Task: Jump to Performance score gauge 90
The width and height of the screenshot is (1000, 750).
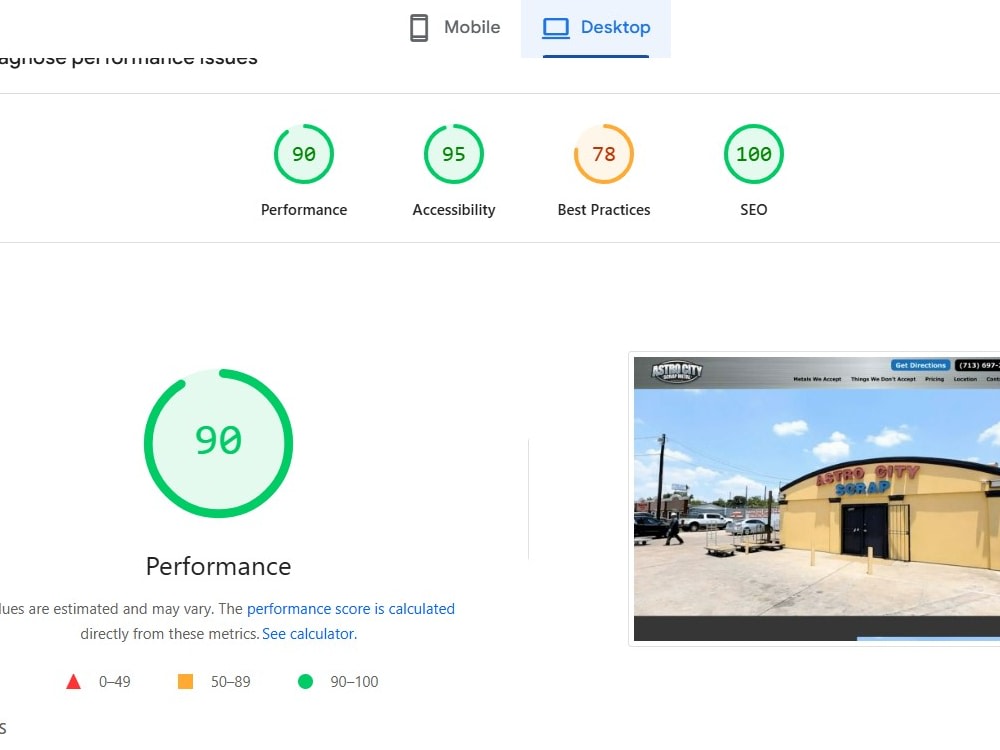Action: pyautogui.click(x=304, y=154)
